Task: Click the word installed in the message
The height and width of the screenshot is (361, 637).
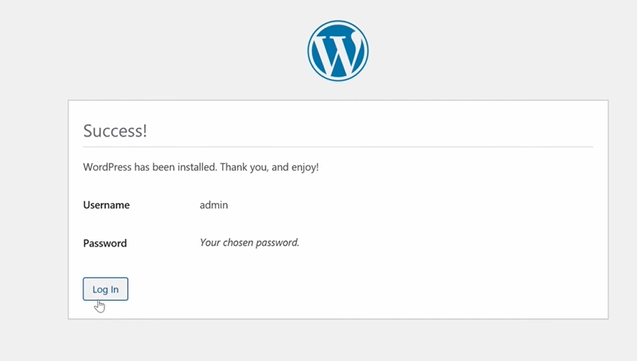Action: pyautogui.click(x=197, y=167)
